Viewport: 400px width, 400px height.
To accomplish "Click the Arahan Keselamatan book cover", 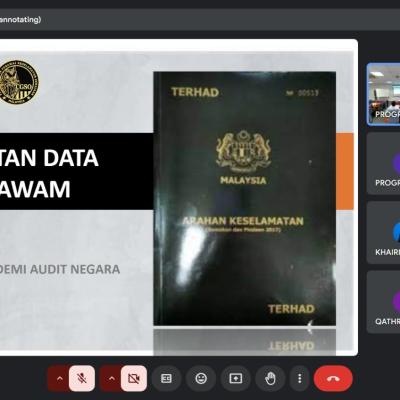I will (244, 198).
